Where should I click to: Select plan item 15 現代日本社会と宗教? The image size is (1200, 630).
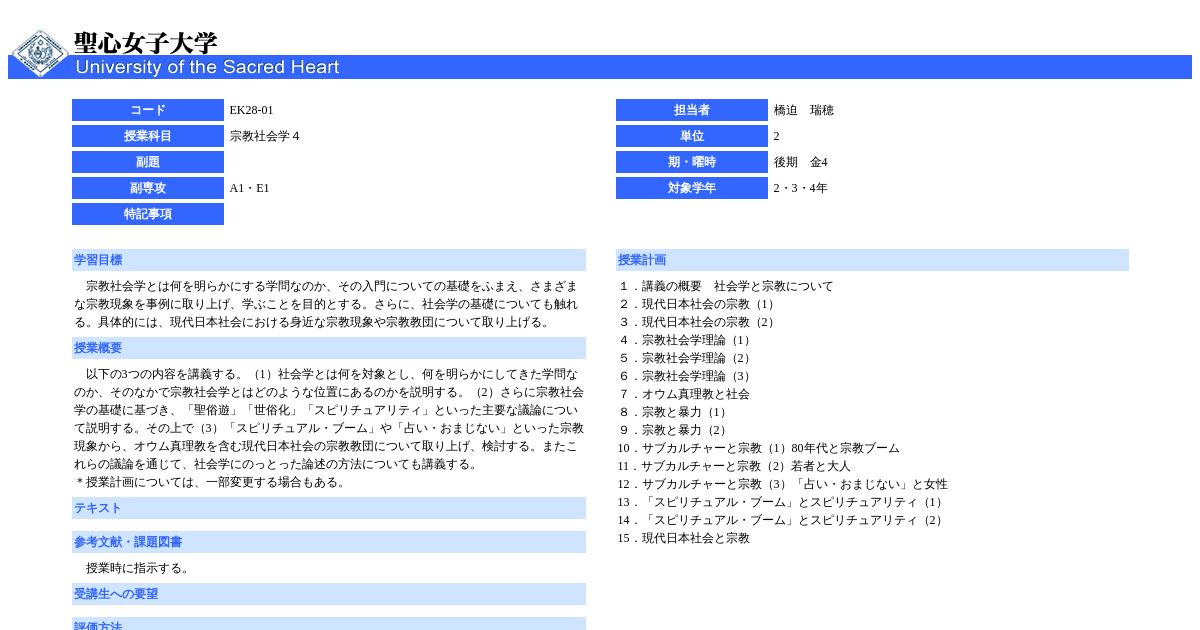tap(683, 538)
